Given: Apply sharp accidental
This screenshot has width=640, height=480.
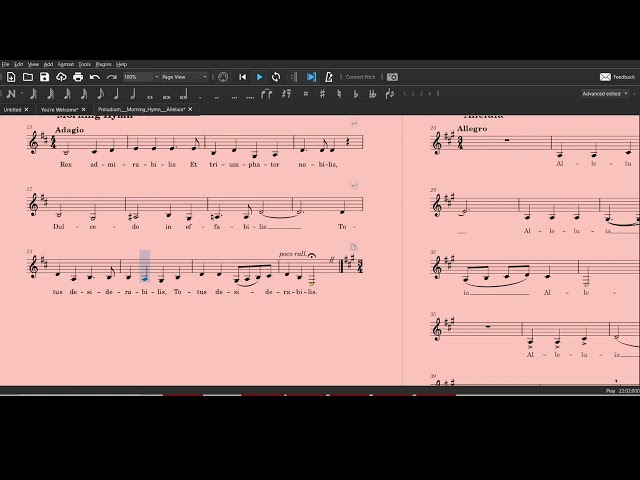Looking at the screenshot, I should point(322,94).
